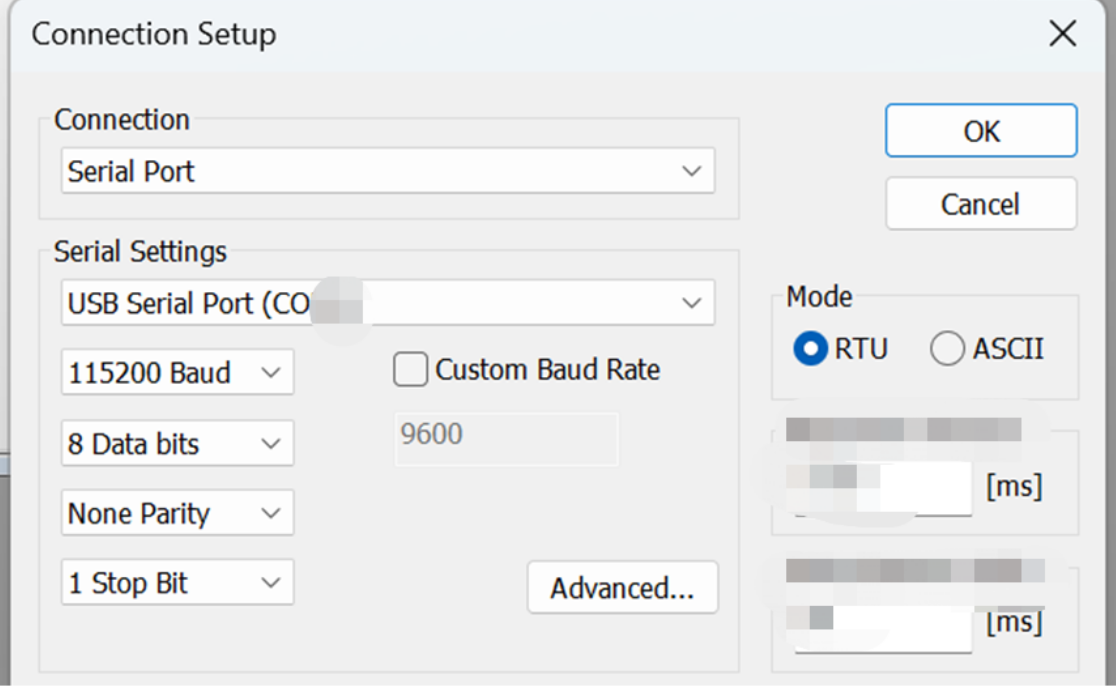Open the Advanced... serial settings

coord(623,588)
